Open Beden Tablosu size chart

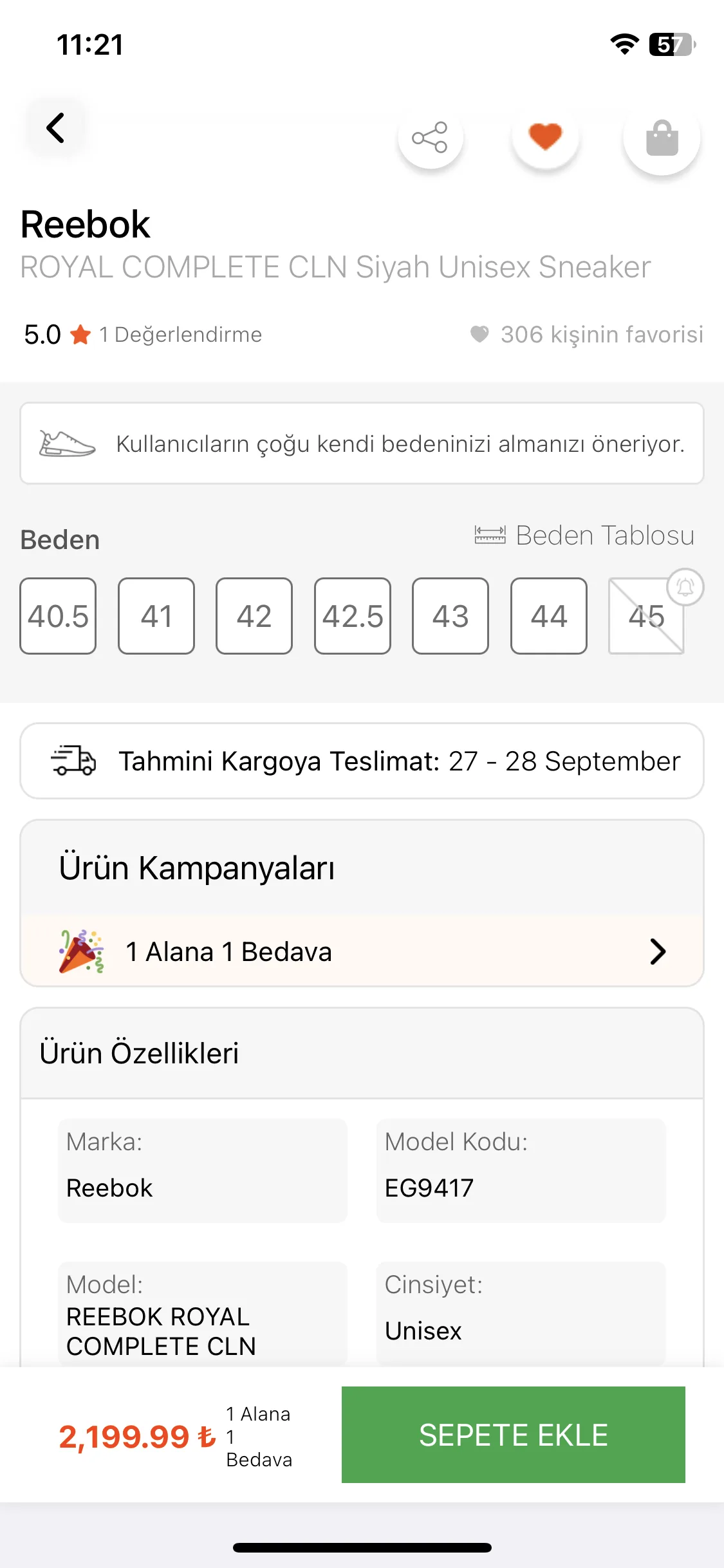coord(605,535)
